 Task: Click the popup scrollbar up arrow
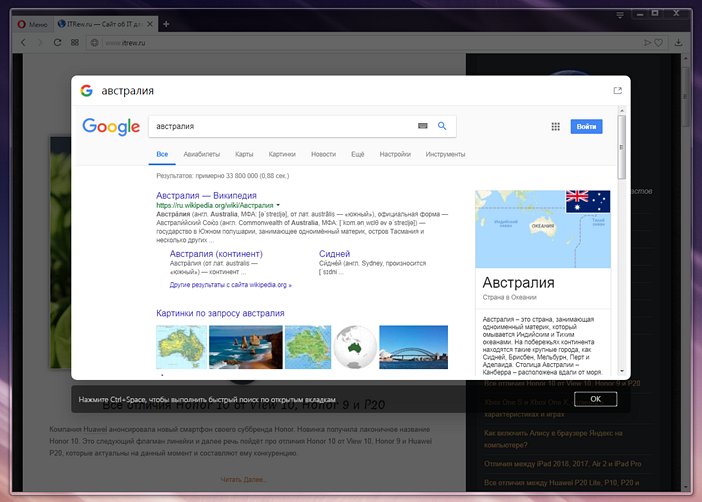[622, 110]
